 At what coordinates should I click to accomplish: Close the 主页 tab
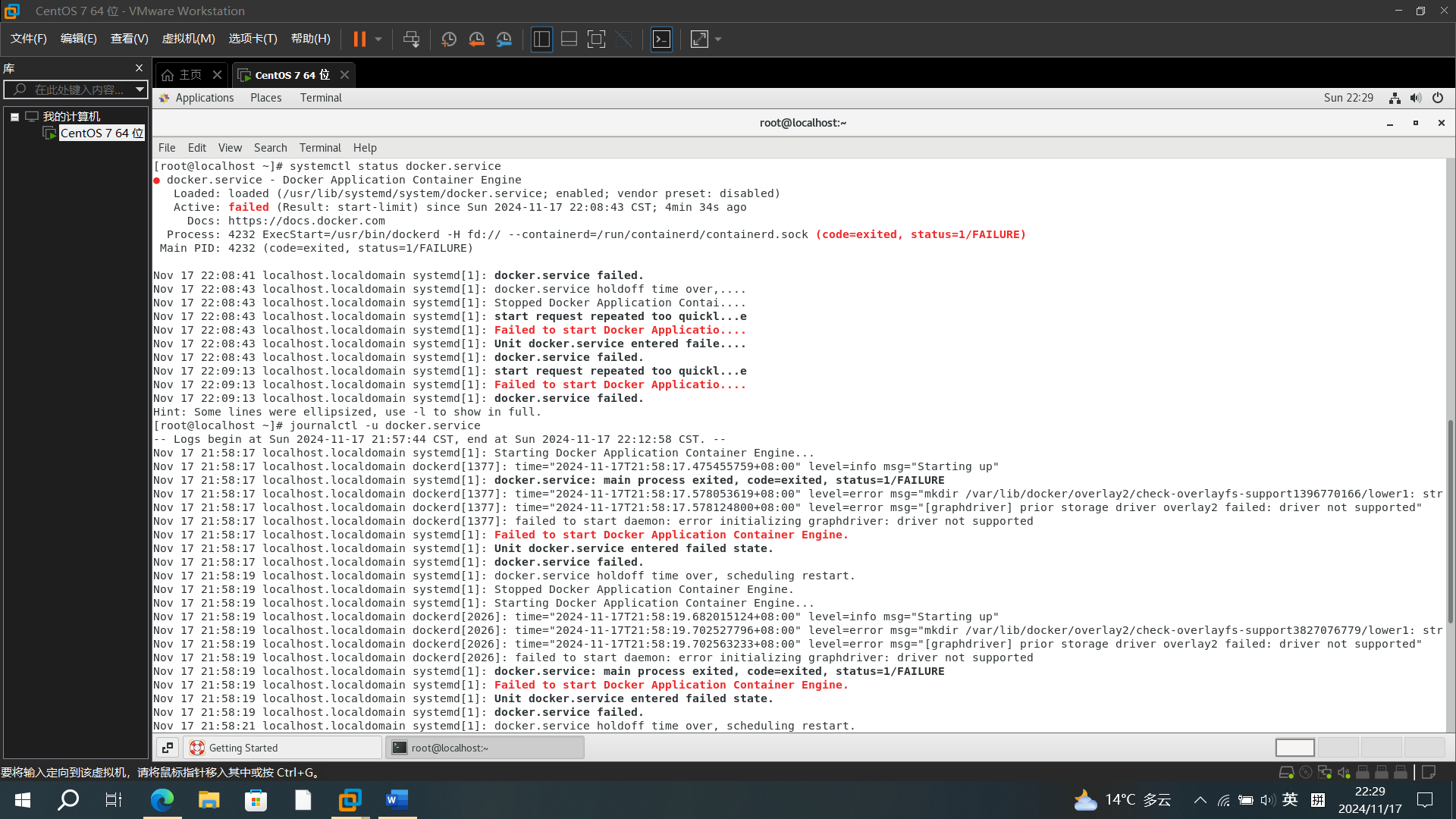(217, 74)
